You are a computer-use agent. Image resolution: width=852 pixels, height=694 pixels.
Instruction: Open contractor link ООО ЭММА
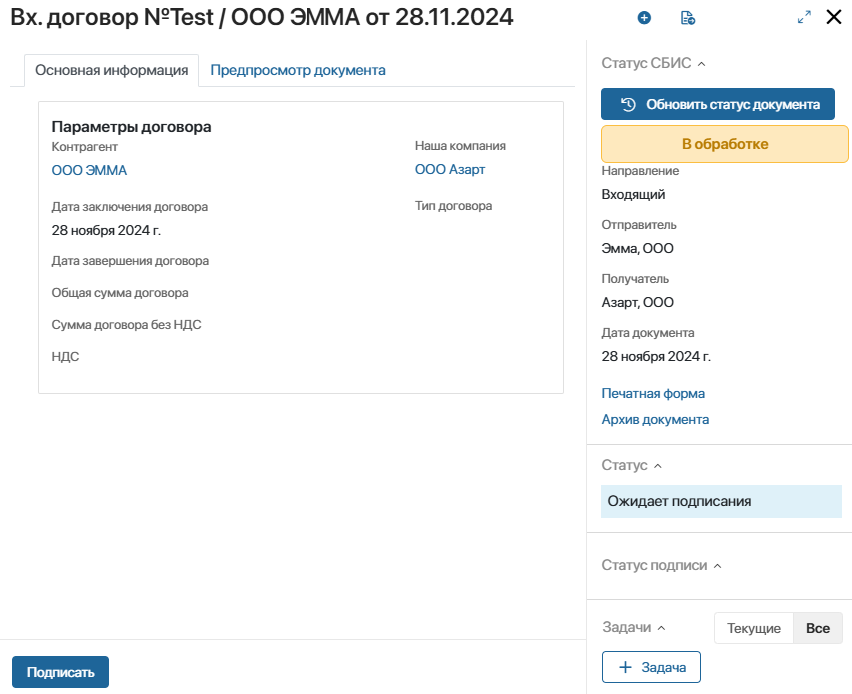[89, 170]
